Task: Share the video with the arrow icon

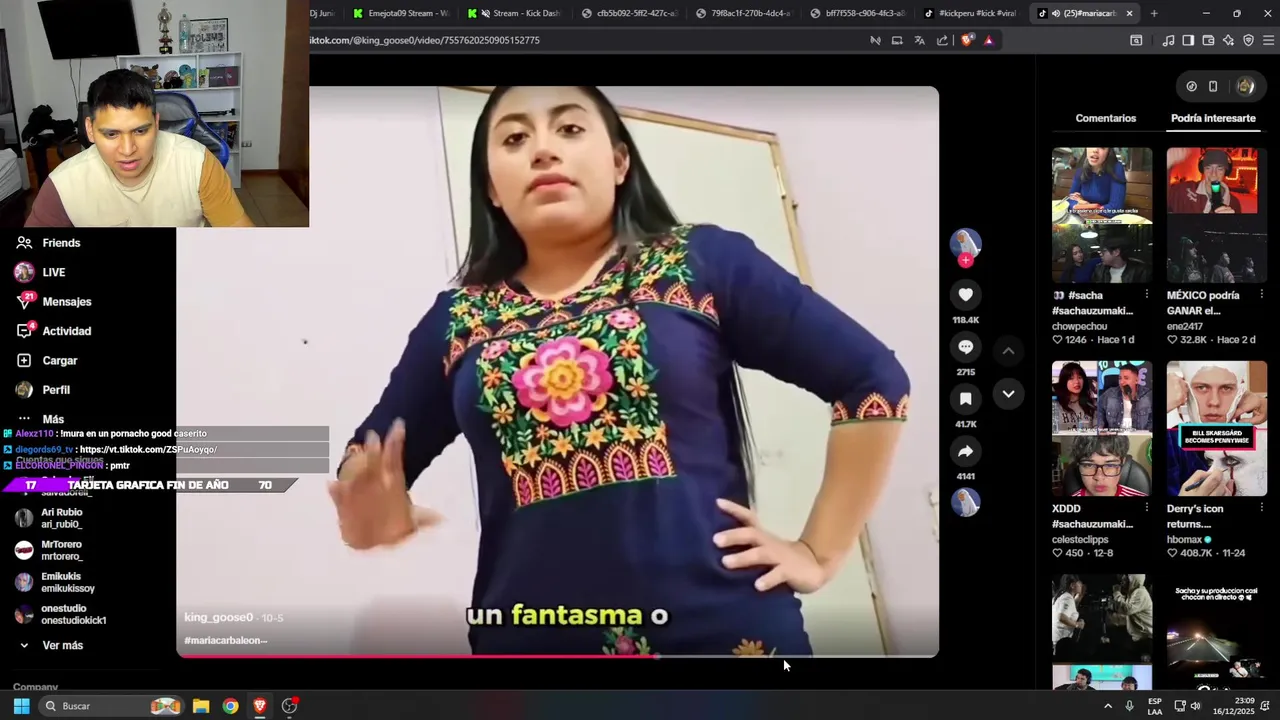Action: point(965,452)
